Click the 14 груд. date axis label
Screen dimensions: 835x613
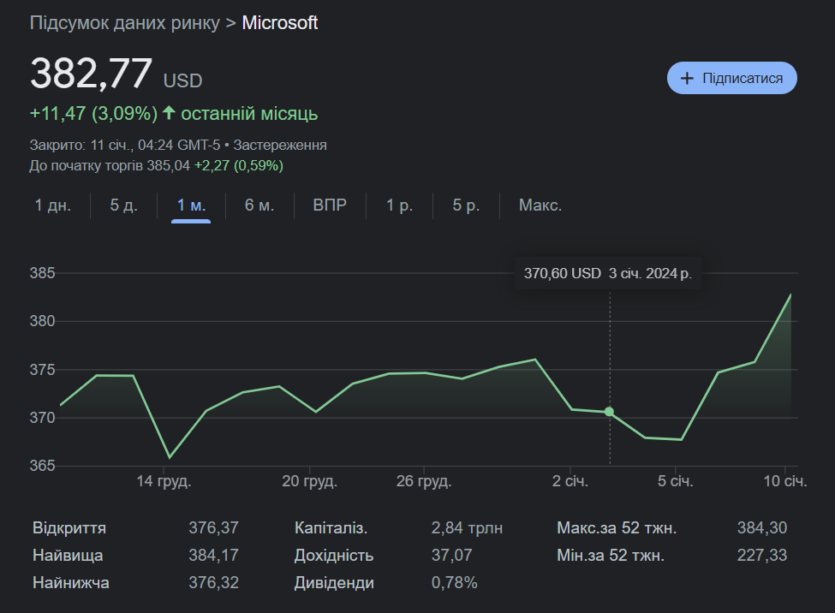[163, 481]
